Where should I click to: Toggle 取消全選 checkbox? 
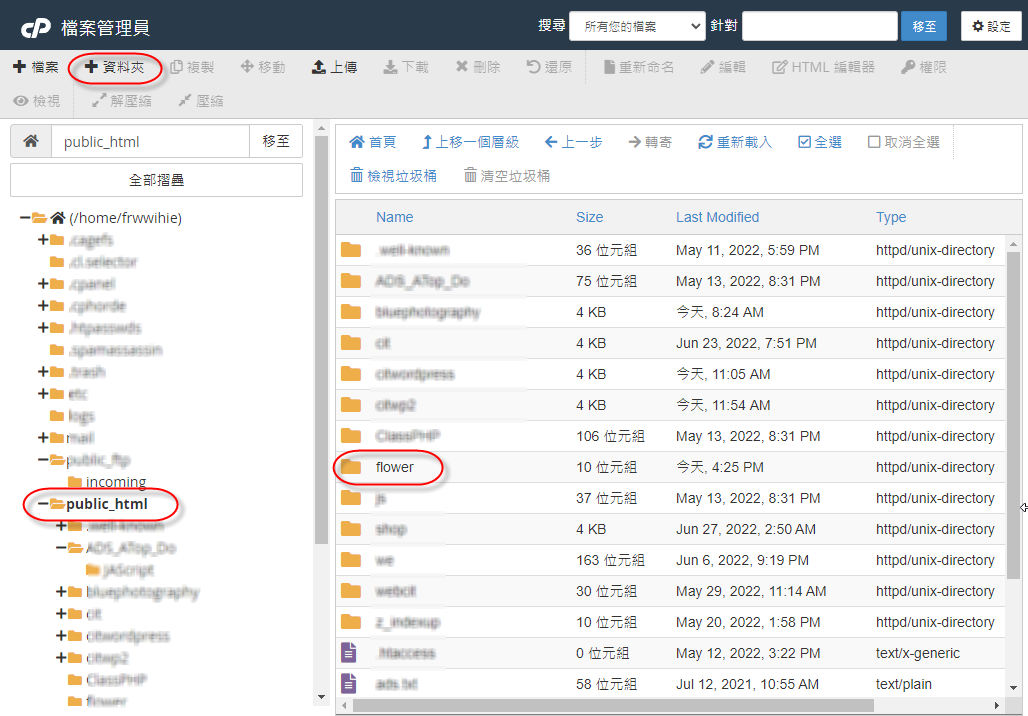tap(874, 142)
